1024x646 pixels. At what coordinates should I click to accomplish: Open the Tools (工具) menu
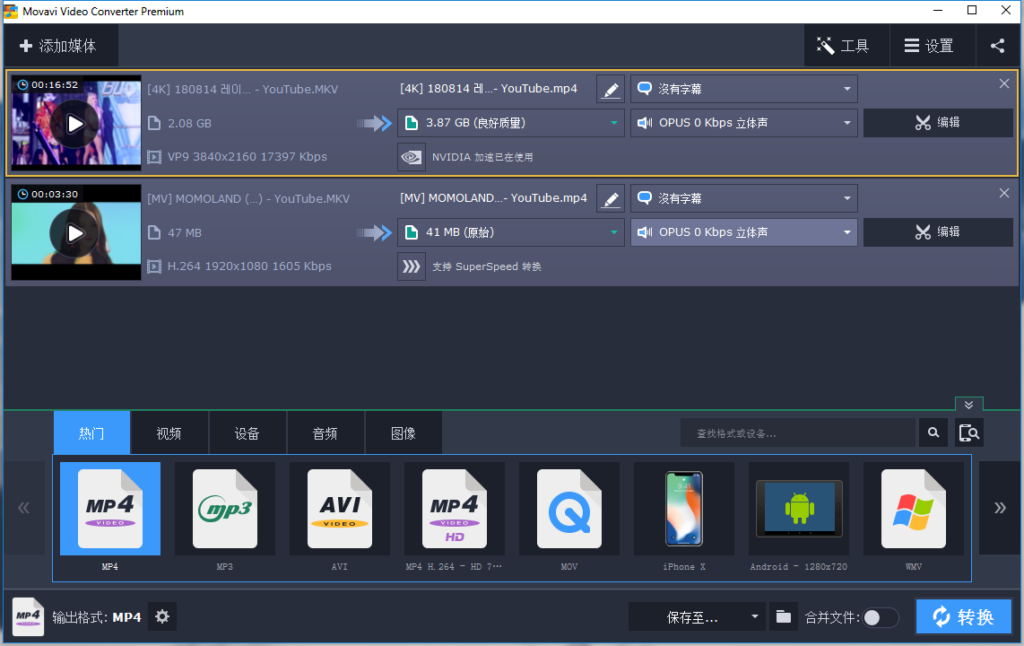click(x=846, y=46)
